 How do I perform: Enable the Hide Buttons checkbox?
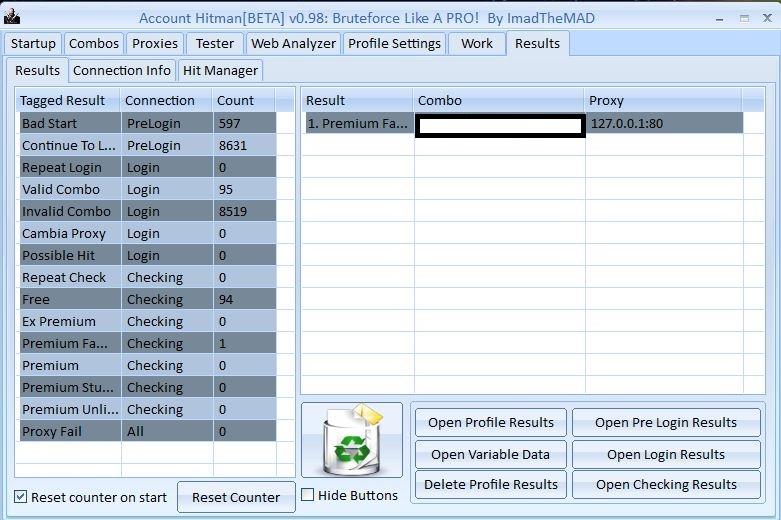coord(308,495)
